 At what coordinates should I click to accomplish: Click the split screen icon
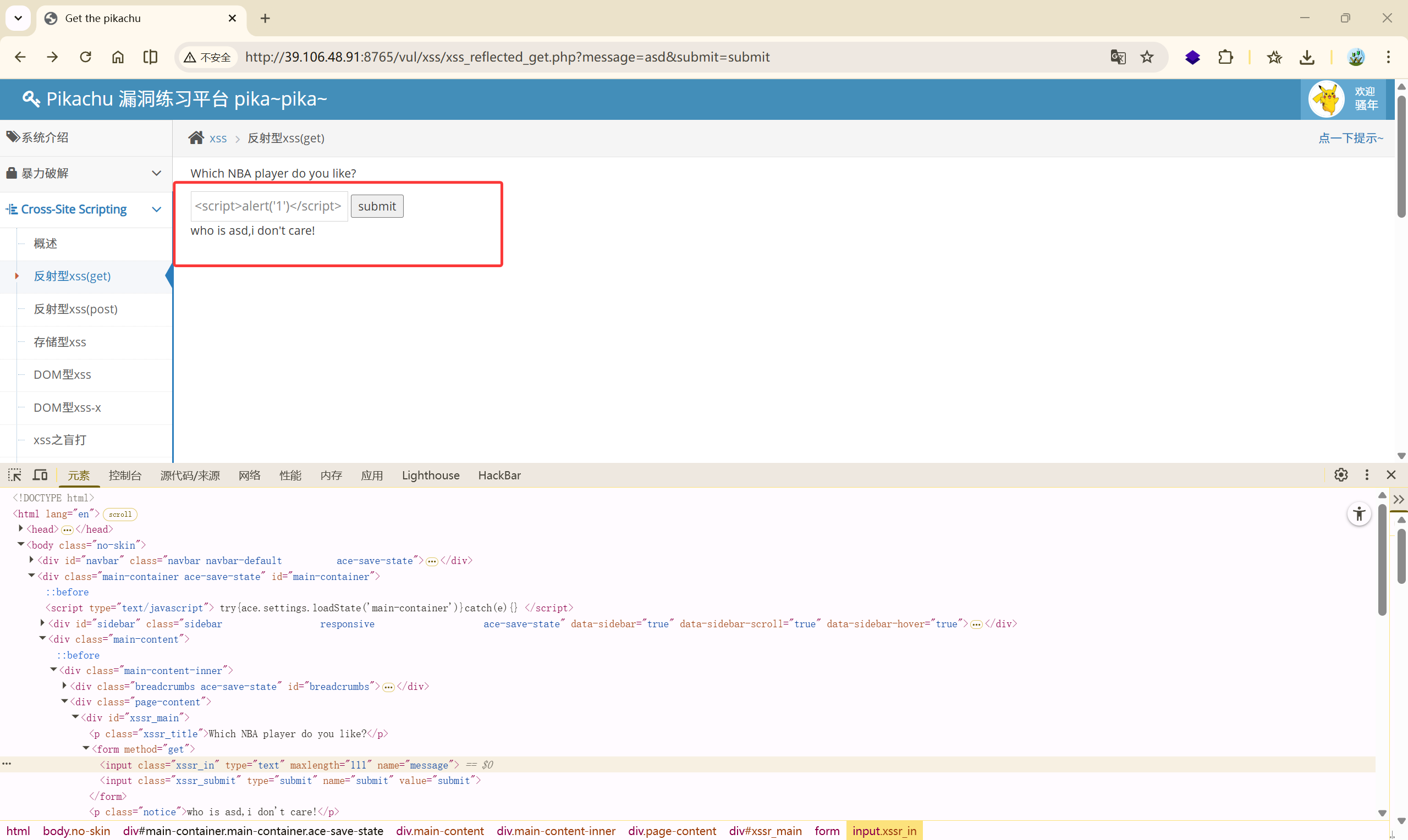click(150, 57)
